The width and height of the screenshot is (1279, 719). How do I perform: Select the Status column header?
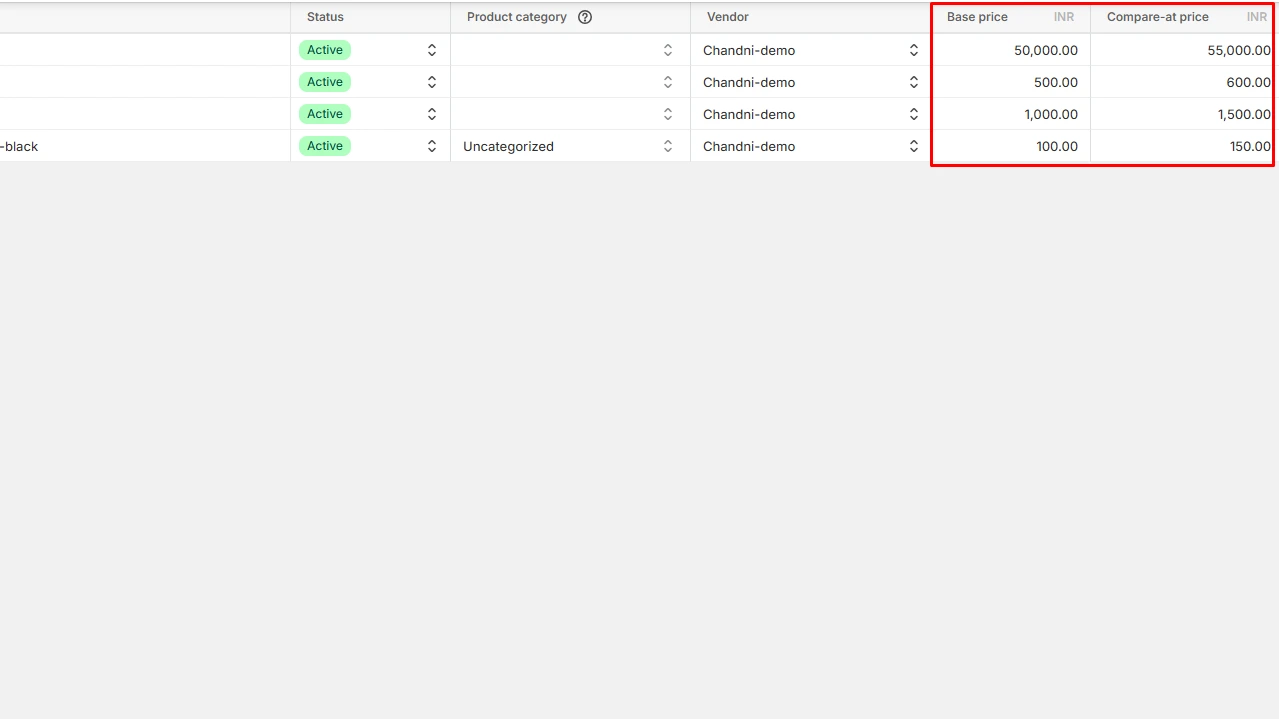point(370,17)
